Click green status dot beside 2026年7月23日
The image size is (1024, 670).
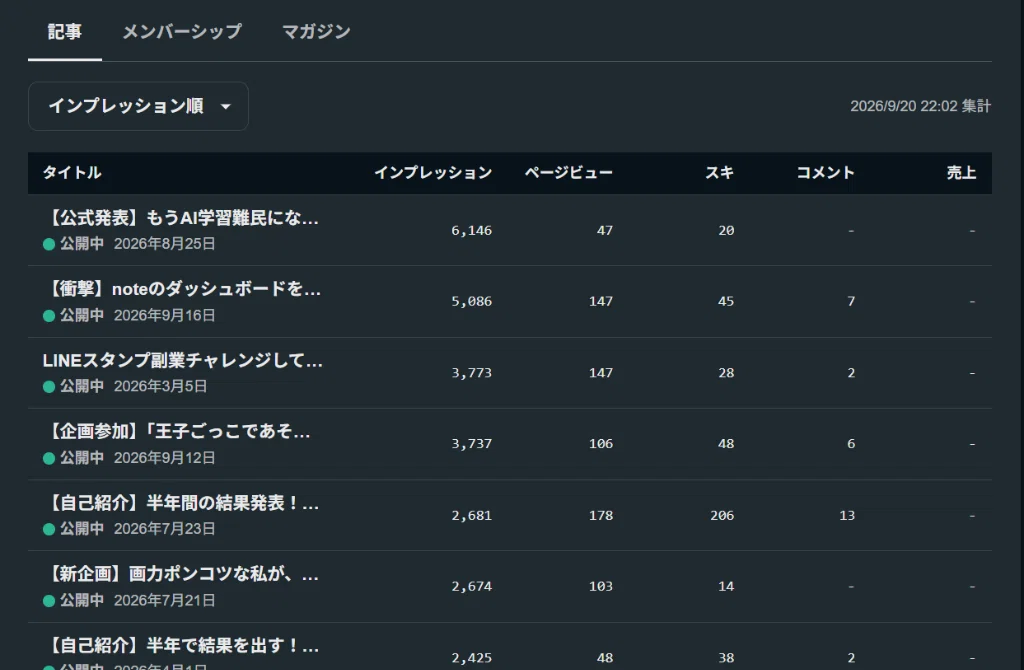coord(49,529)
